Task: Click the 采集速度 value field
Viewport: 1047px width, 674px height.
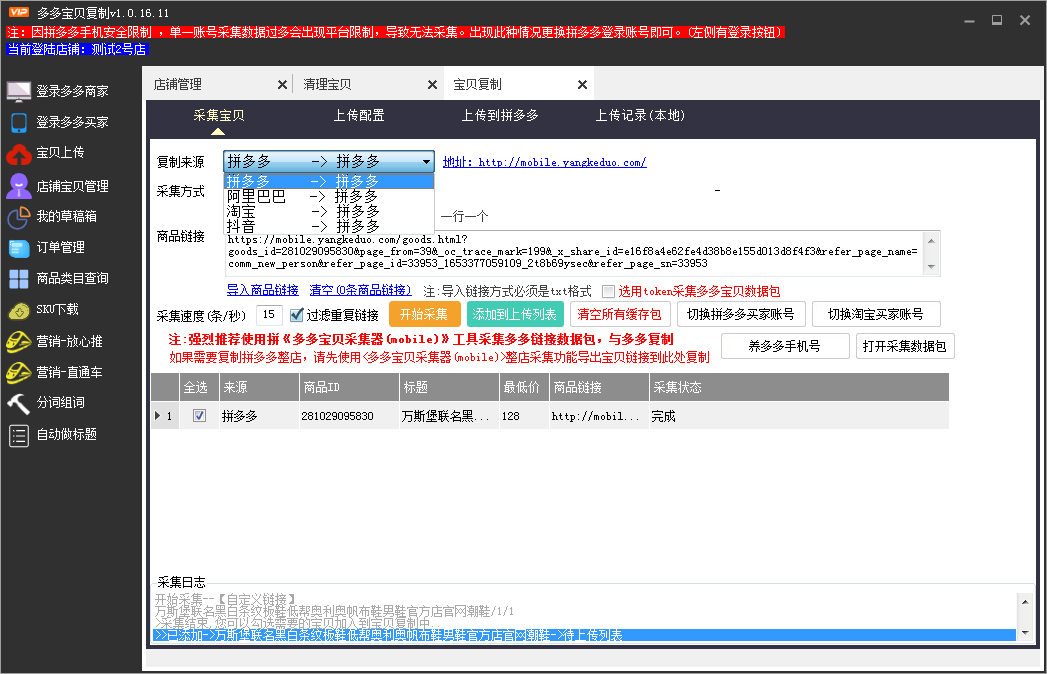Action: (269, 315)
